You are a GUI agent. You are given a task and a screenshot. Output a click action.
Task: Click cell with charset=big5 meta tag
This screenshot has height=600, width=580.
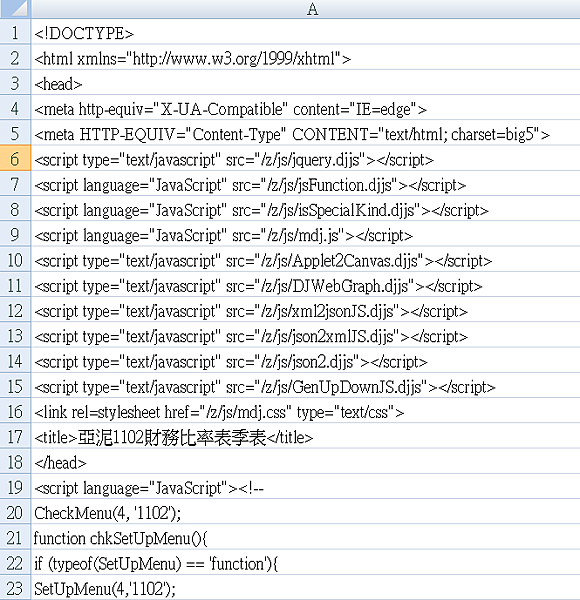[x=305, y=133]
